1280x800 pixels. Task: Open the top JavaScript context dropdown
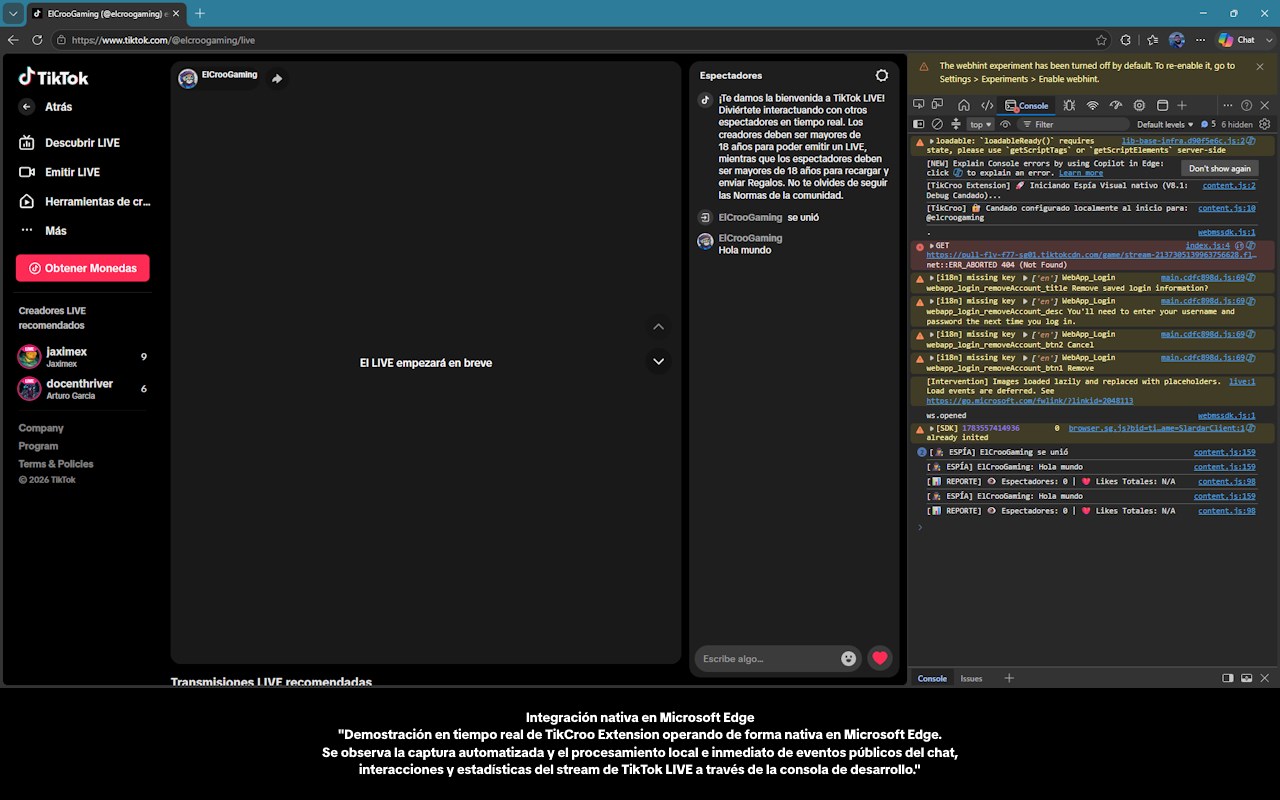click(x=980, y=125)
